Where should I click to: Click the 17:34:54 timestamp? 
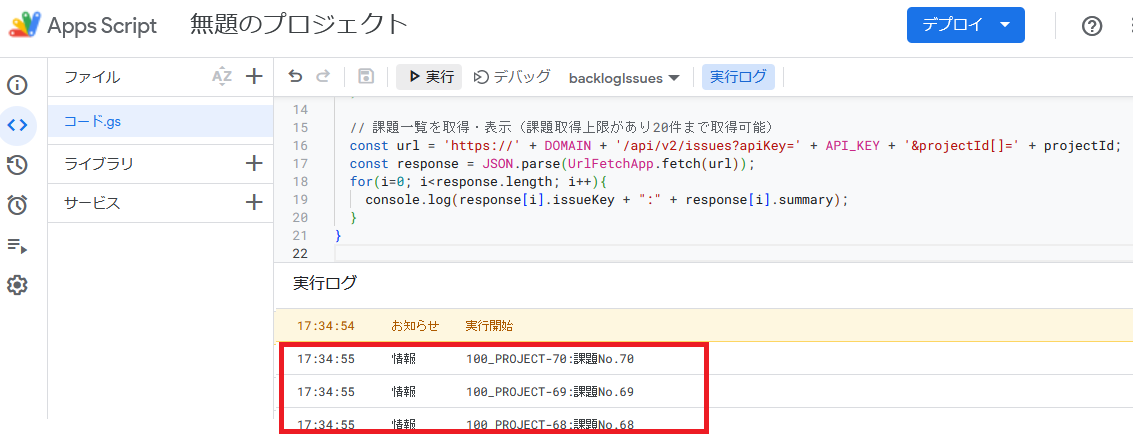click(326, 326)
